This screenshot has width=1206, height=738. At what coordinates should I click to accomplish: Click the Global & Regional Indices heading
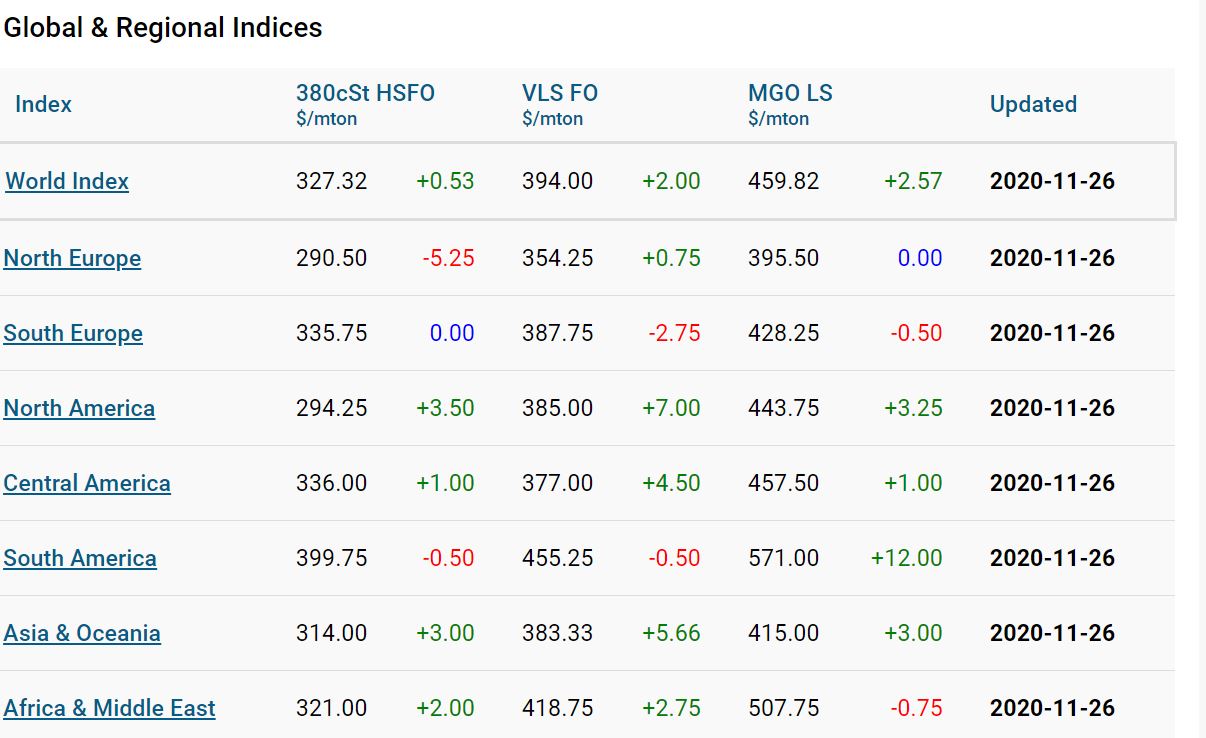pyautogui.click(x=163, y=27)
